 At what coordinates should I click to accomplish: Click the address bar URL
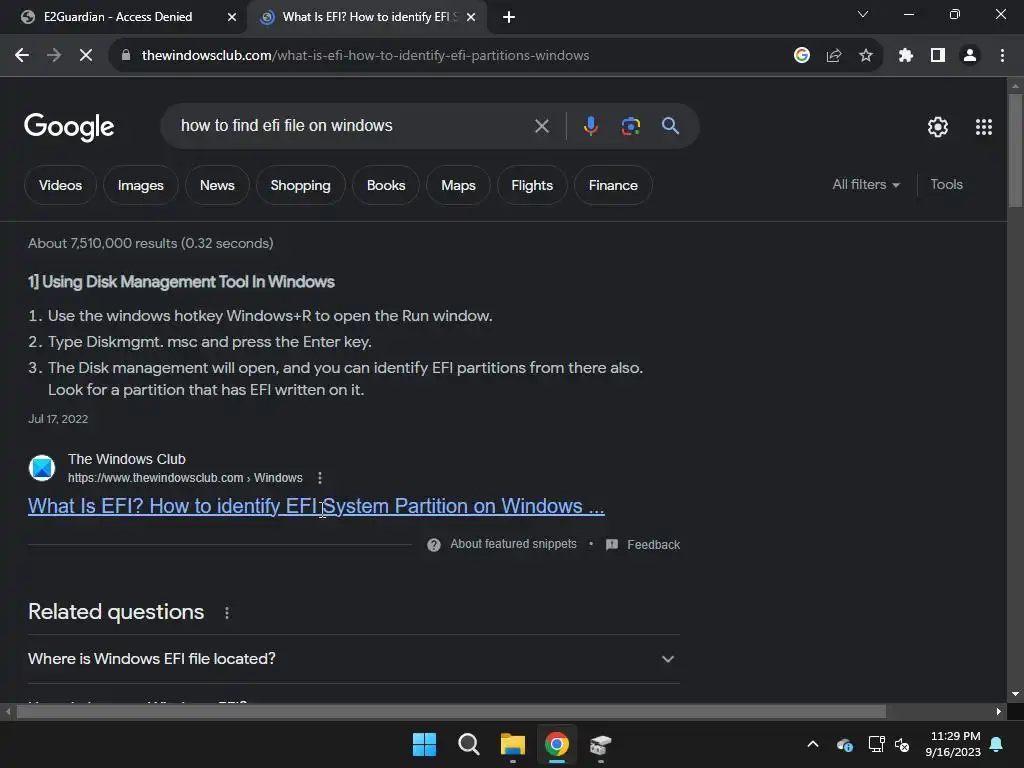[x=365, y=56]
